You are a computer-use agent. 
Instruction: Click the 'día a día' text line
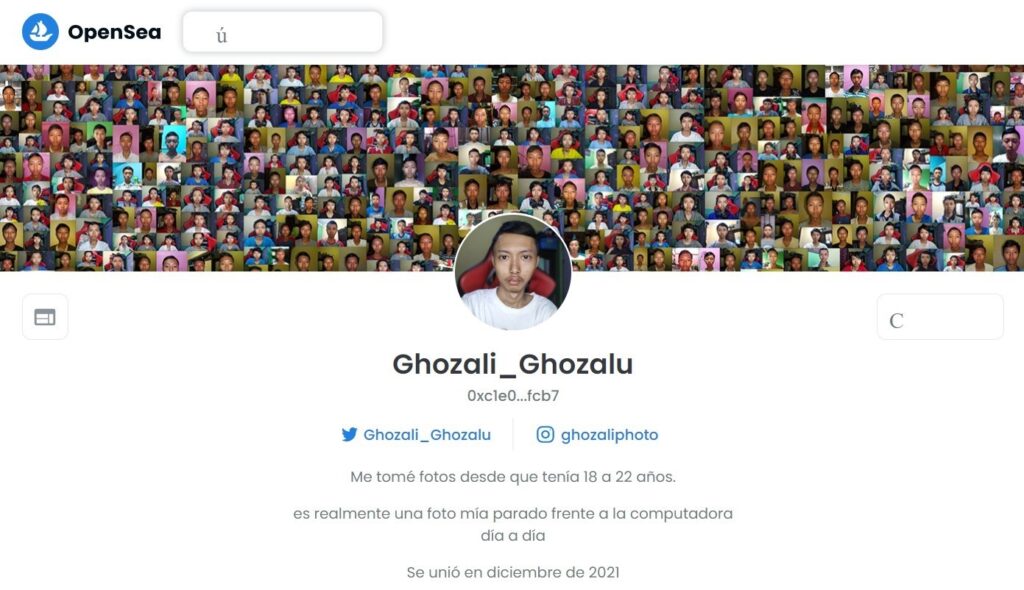(513, 535)
